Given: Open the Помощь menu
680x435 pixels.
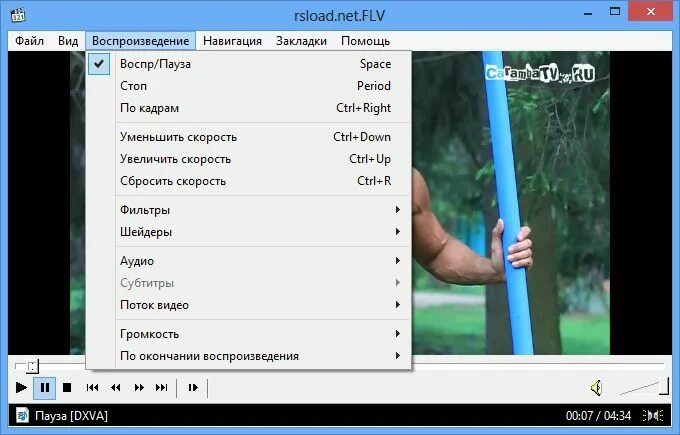Looking at the screenshot, I should pyautogui.click(x=366, y=41).
